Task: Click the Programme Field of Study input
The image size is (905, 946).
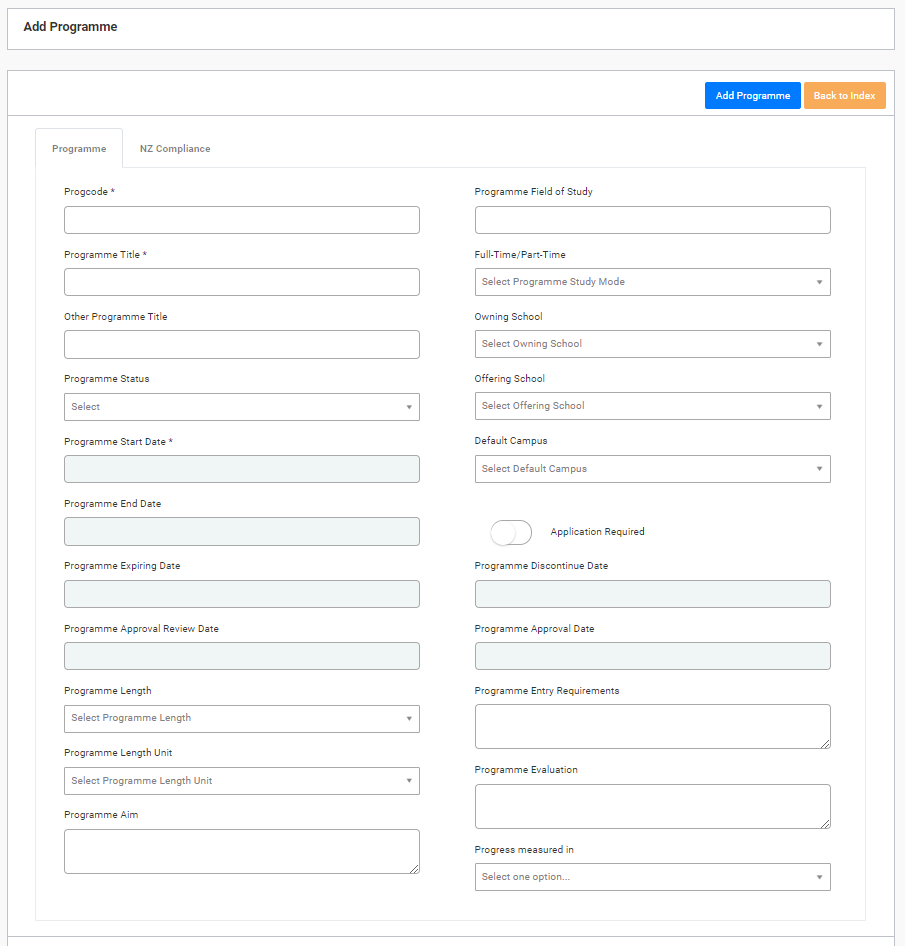Action: tap(652, 220)
